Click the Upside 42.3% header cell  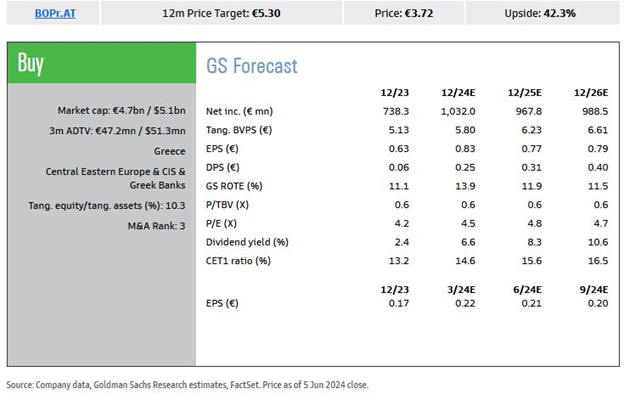pyautogui.click(x=541, y=14)
